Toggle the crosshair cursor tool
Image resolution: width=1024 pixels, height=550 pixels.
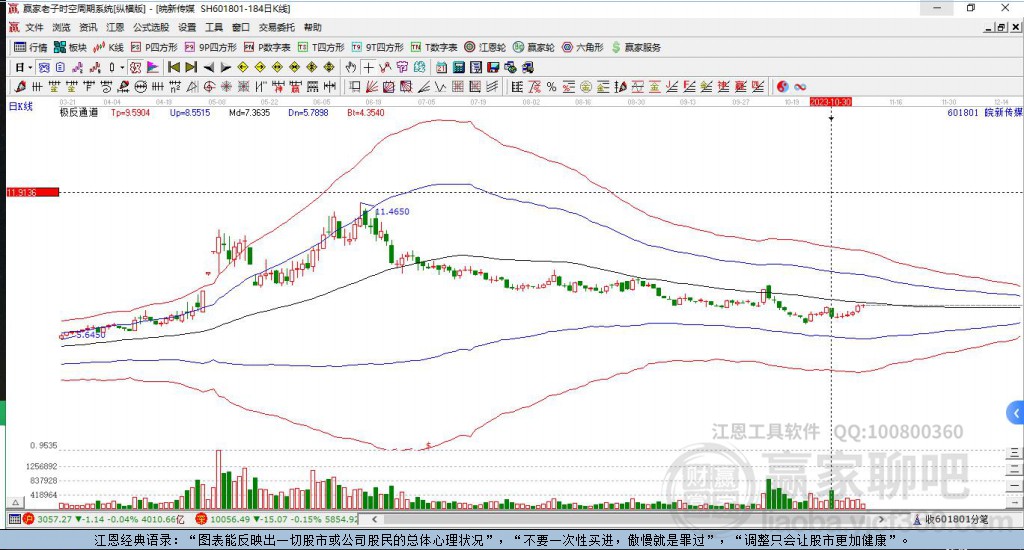(368, 67)
